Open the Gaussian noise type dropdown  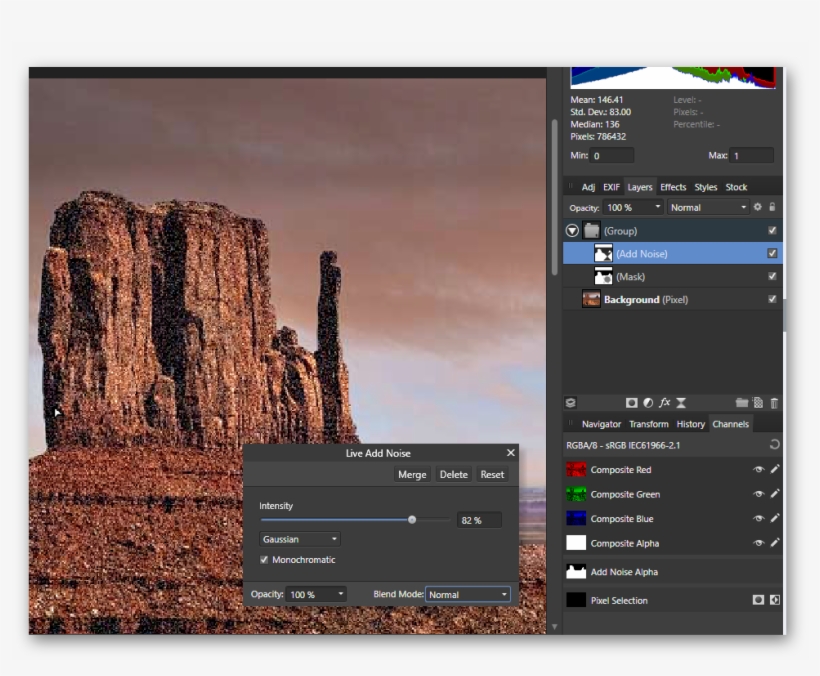300,539
